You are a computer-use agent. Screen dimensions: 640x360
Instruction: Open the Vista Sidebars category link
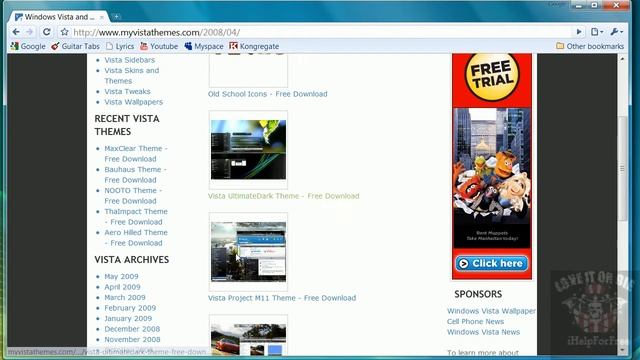[129, 60]
